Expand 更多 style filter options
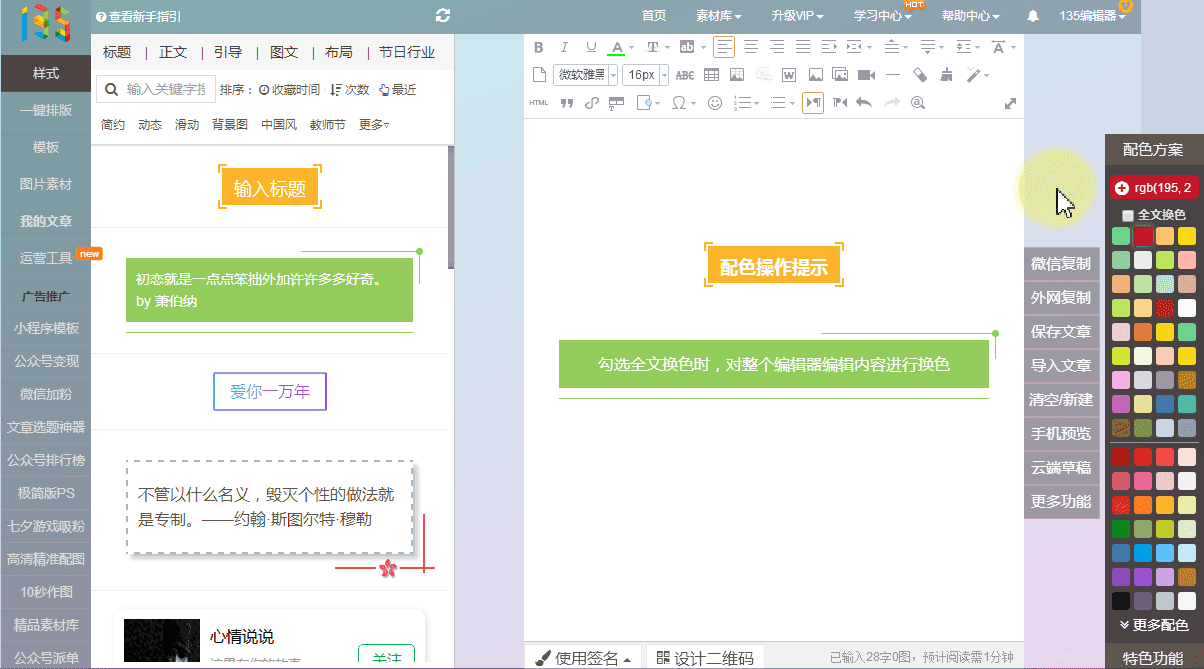The image size is (1204, 669). tap(374, 125)
